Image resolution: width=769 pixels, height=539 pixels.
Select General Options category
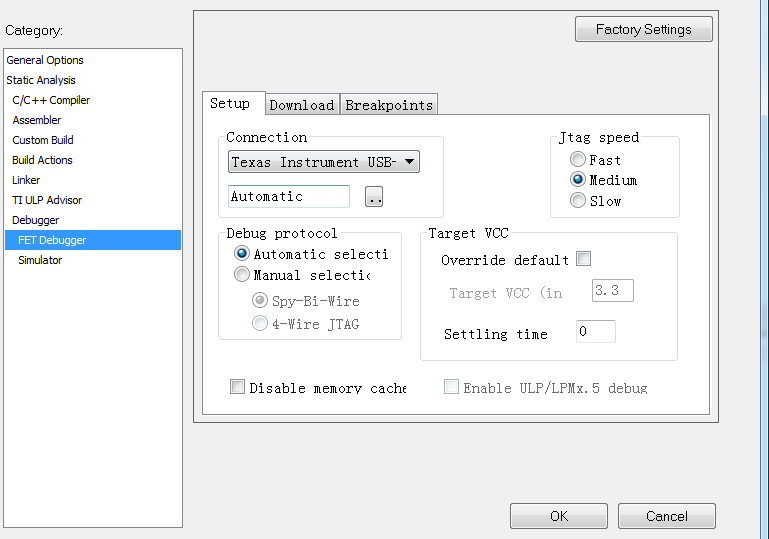45,60
